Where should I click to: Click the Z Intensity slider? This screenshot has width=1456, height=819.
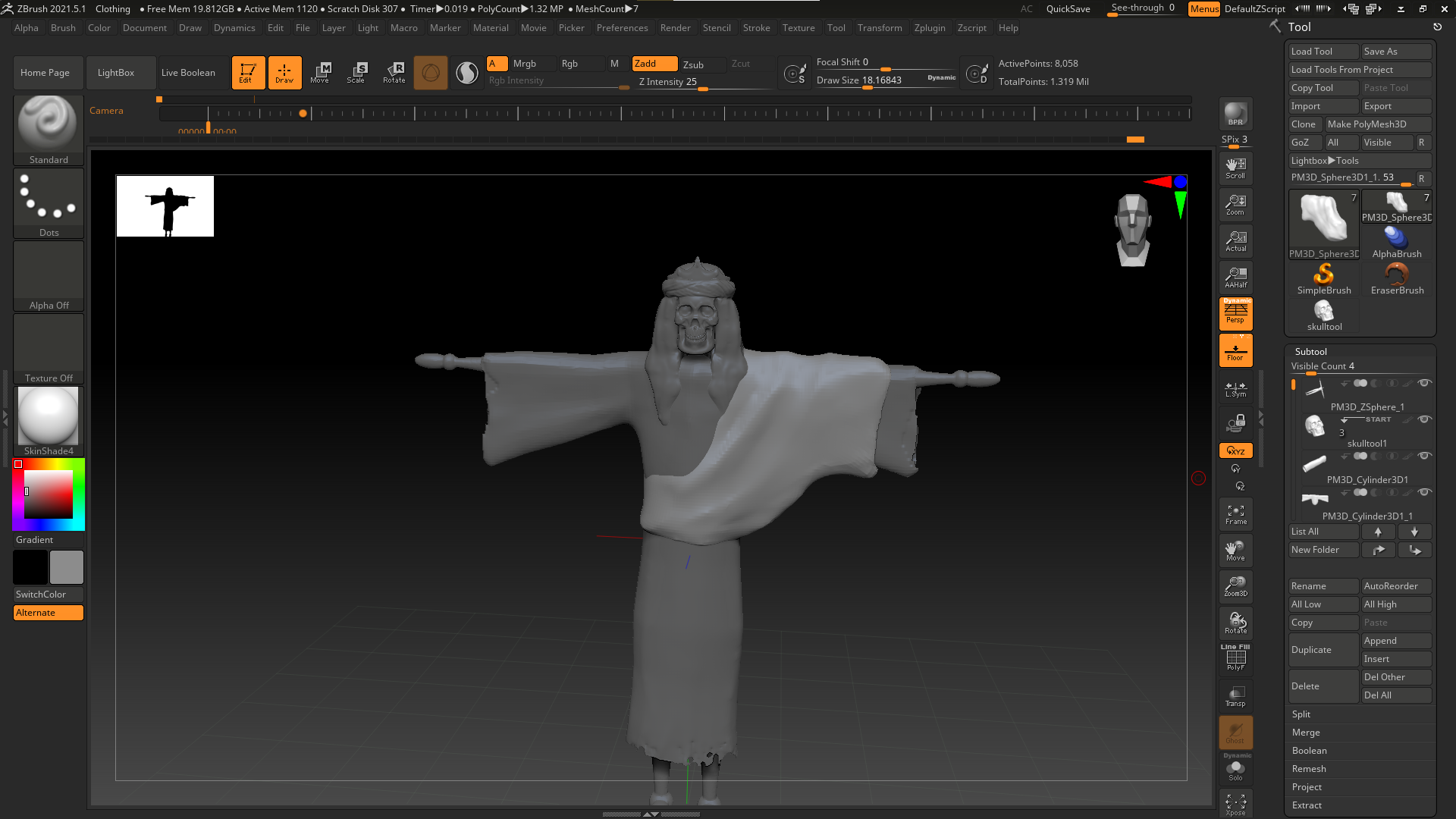click(x=668, y=83)
